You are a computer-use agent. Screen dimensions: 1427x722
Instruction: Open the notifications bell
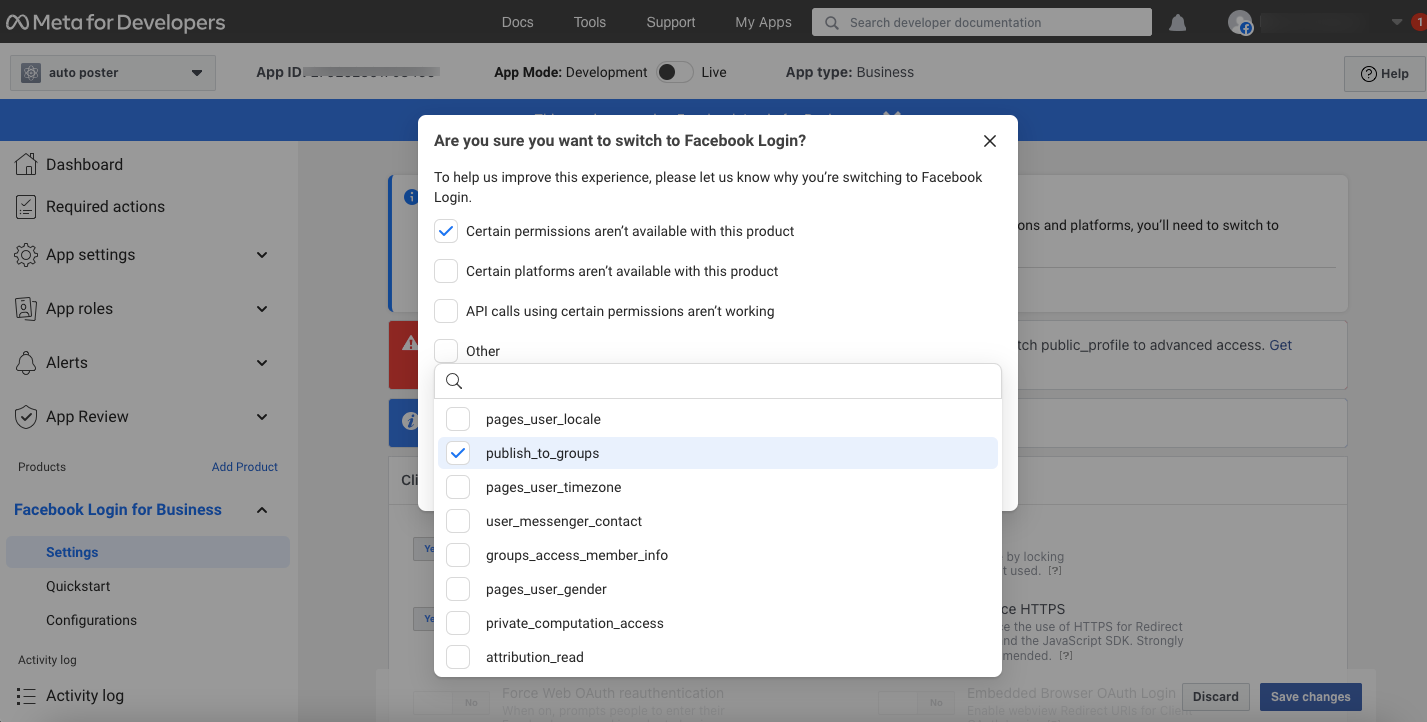pyautogui.click(x=1178, y=22)
